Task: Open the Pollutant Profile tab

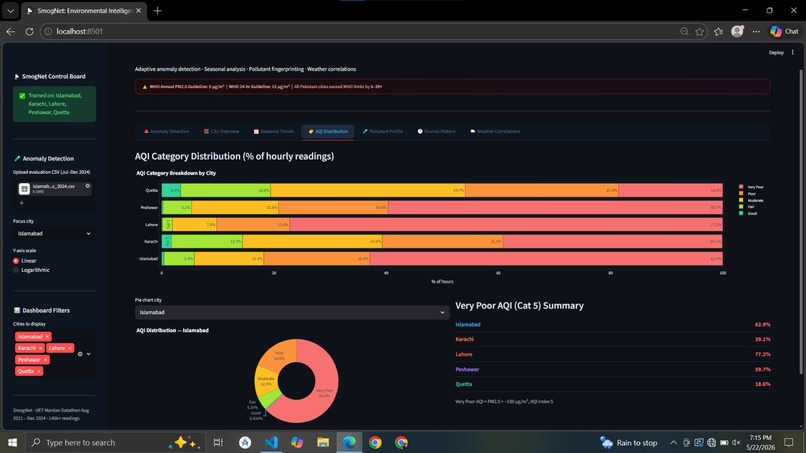Action: pyautogui.click(x=383, y=131)
